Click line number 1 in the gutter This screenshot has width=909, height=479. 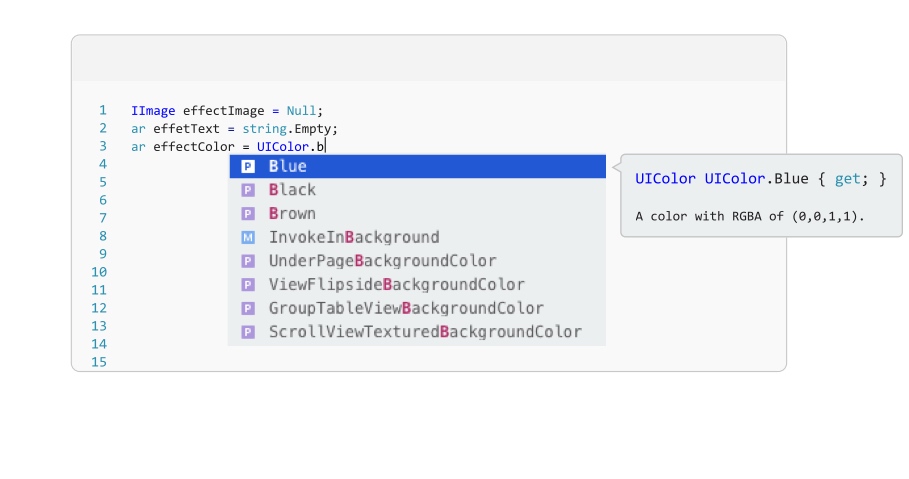[x=102, y=111]
